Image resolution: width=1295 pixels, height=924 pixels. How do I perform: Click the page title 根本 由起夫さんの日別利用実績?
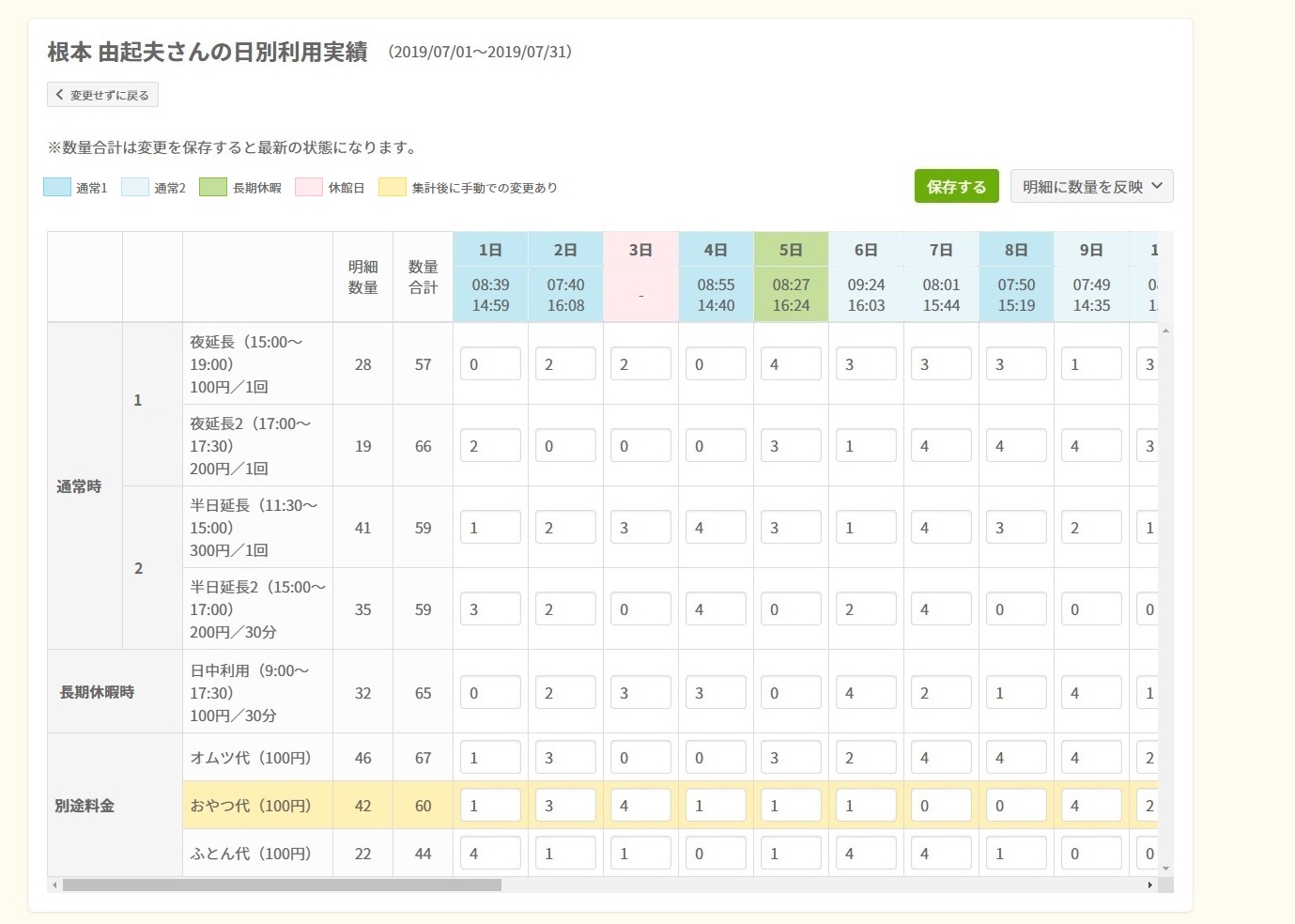click(x=208, y=52)
